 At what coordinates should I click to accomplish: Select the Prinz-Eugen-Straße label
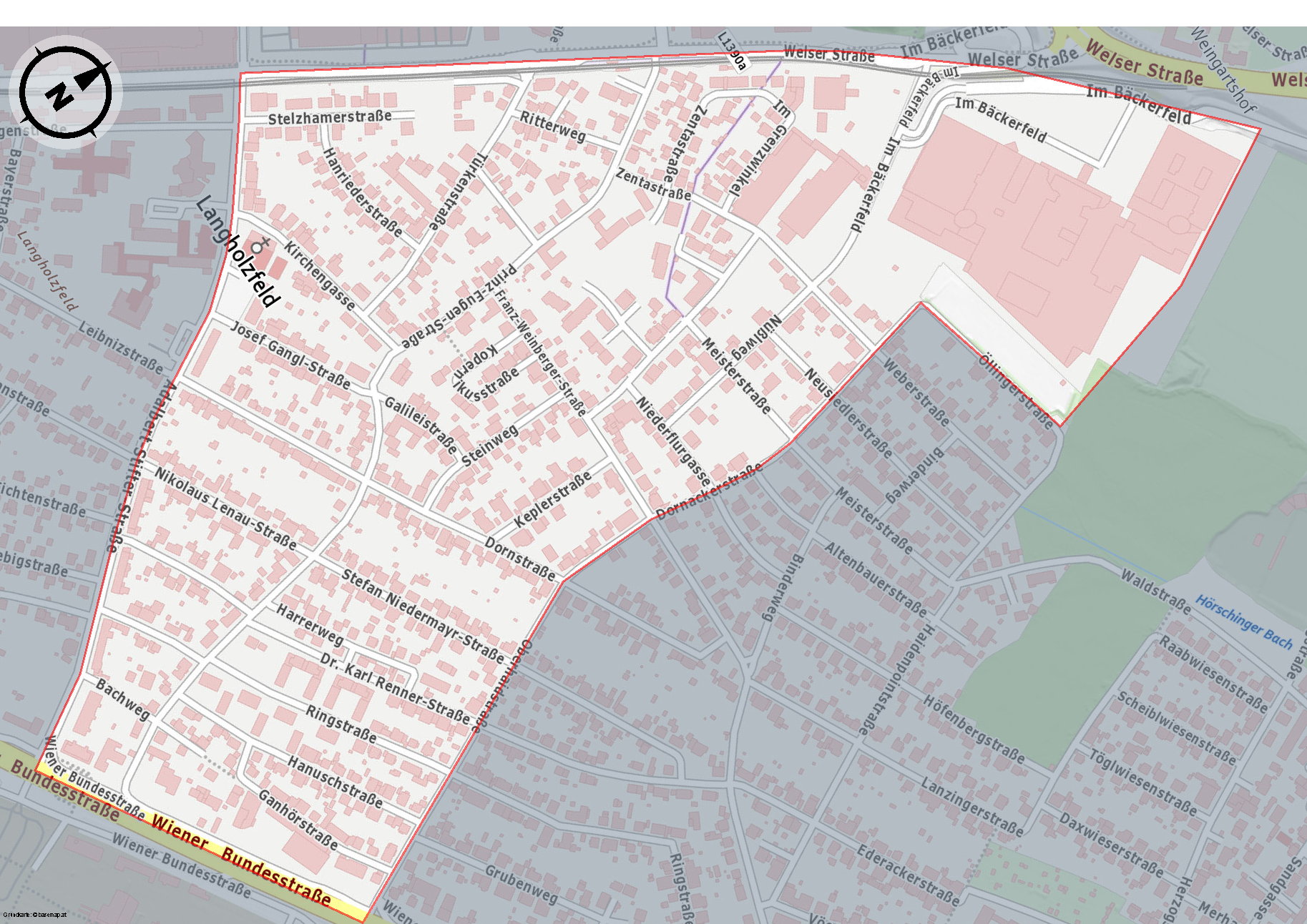pos(459,307)
